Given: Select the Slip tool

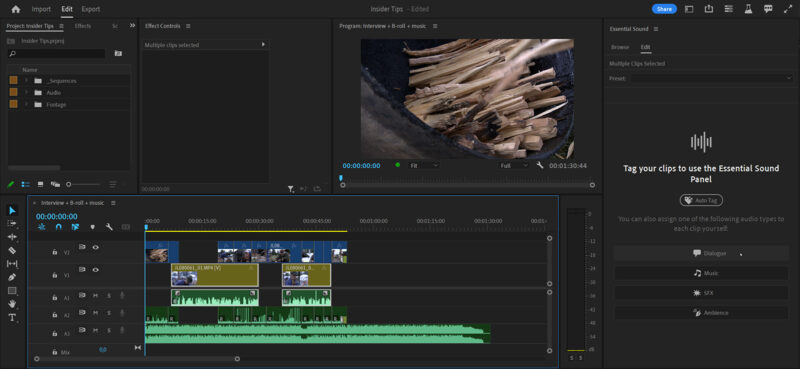Looking at the screenshot, I should (12, 263).
